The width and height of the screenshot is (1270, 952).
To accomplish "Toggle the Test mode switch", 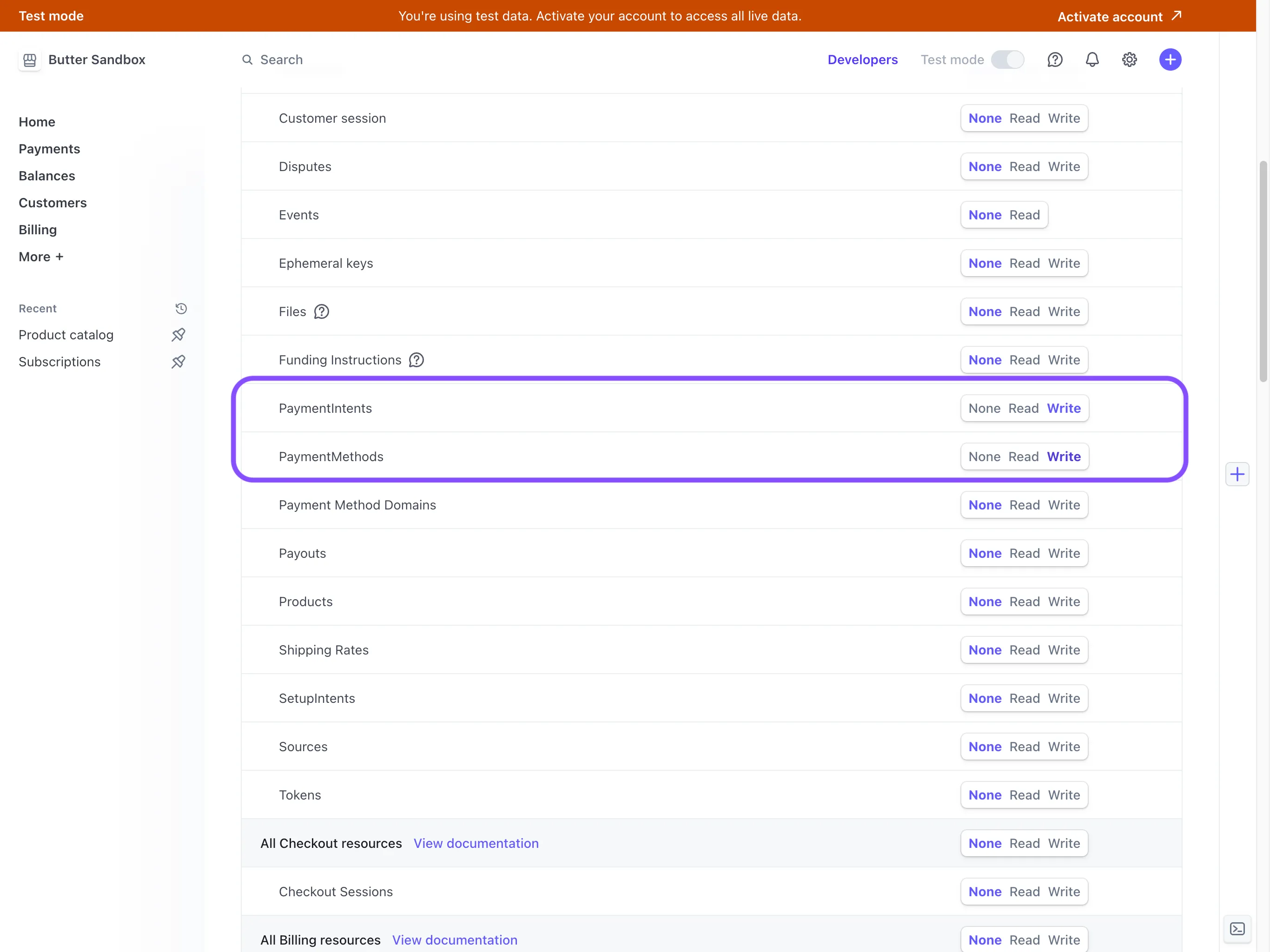I will pos(1008,59).
